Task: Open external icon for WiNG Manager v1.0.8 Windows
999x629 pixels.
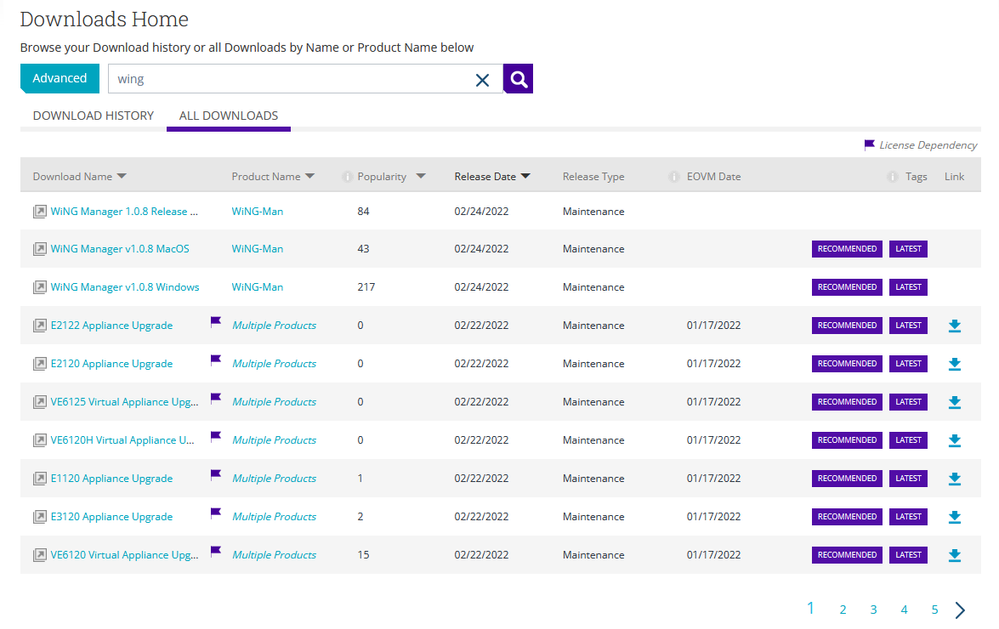Action: point(40,287)
